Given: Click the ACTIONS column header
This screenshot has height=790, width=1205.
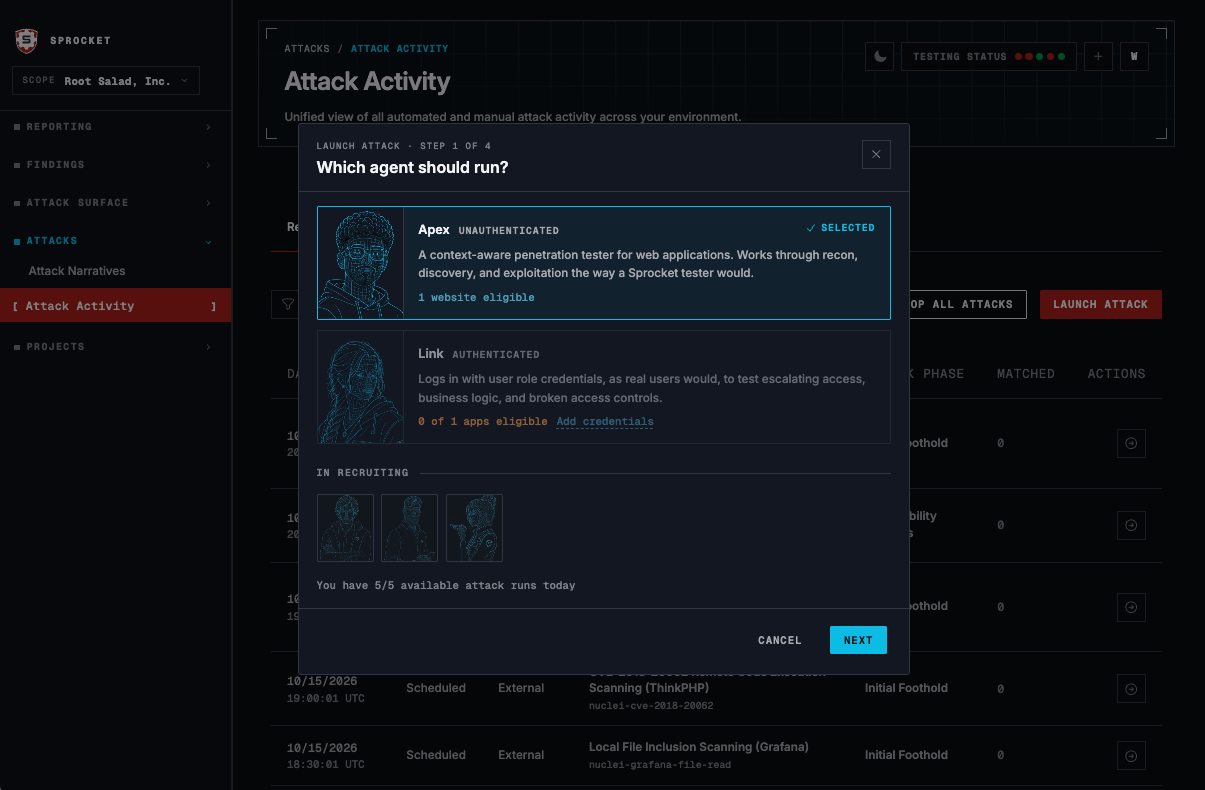Looking at the screenshot, I should pyautogui.click(x=1117, y=374).
